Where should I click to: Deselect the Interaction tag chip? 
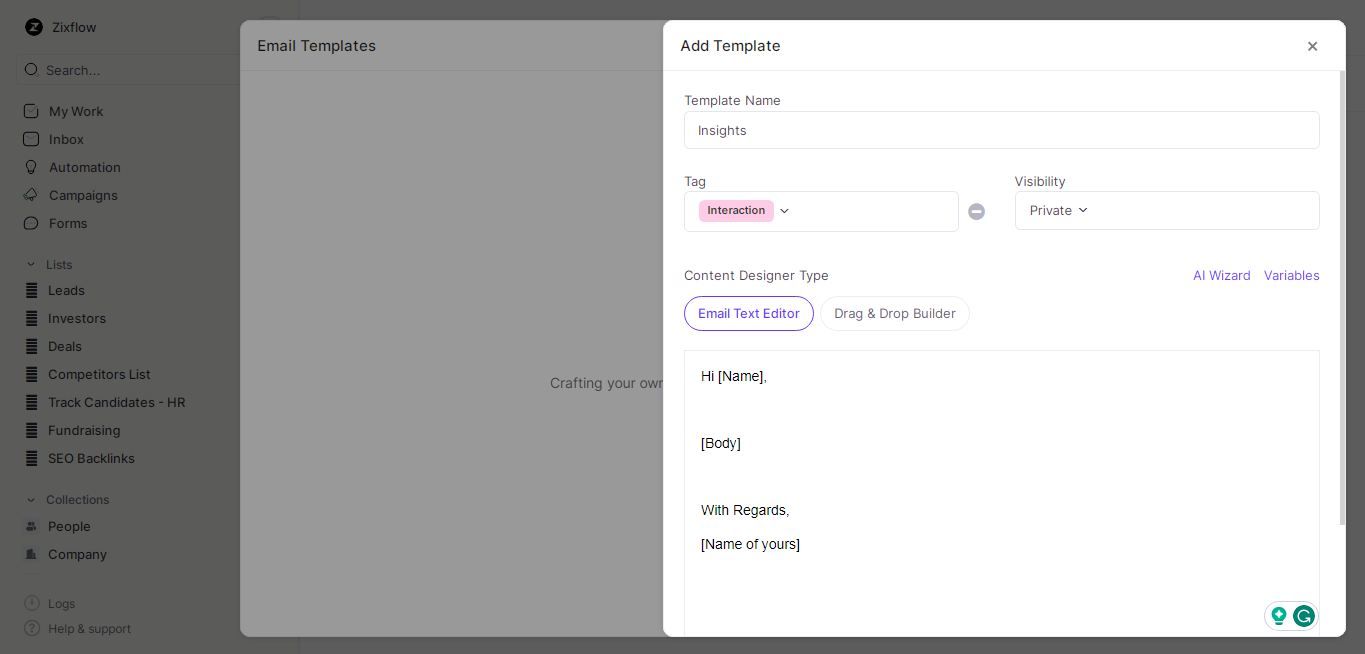(736, 210)
